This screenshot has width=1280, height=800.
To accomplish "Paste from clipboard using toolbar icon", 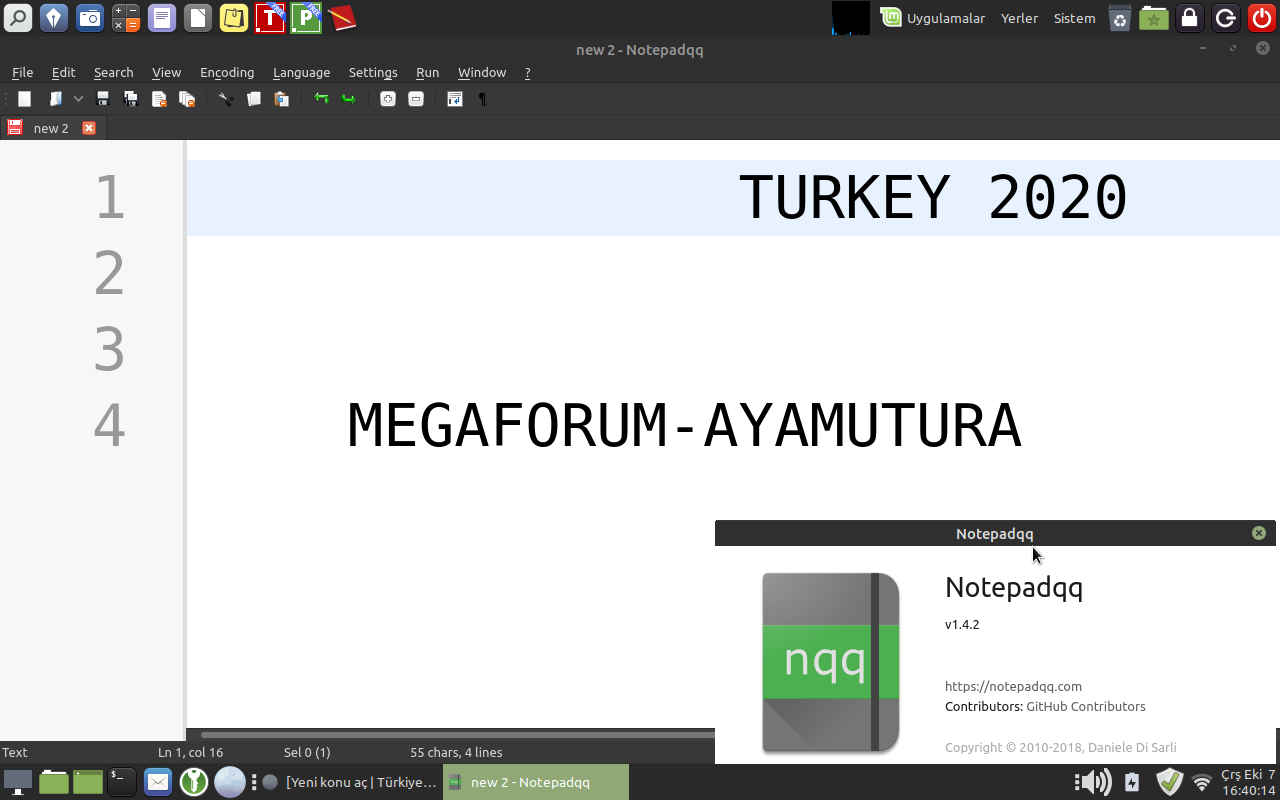I will point(282,99).
